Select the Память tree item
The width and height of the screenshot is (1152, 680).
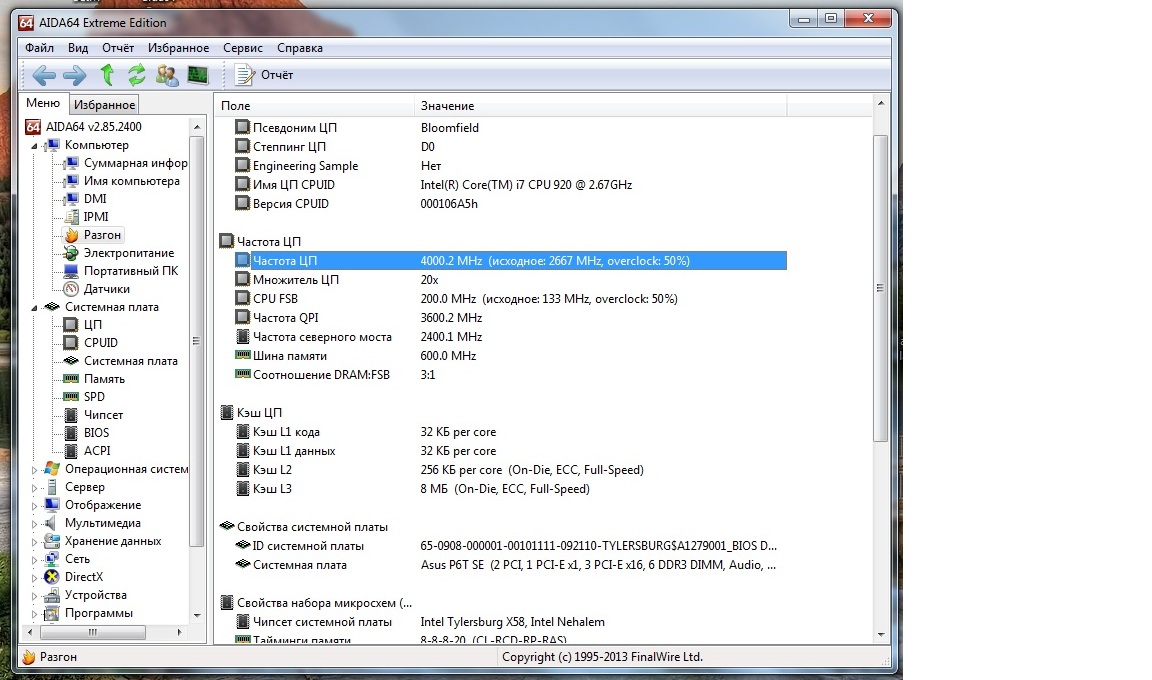coord(94,379)
